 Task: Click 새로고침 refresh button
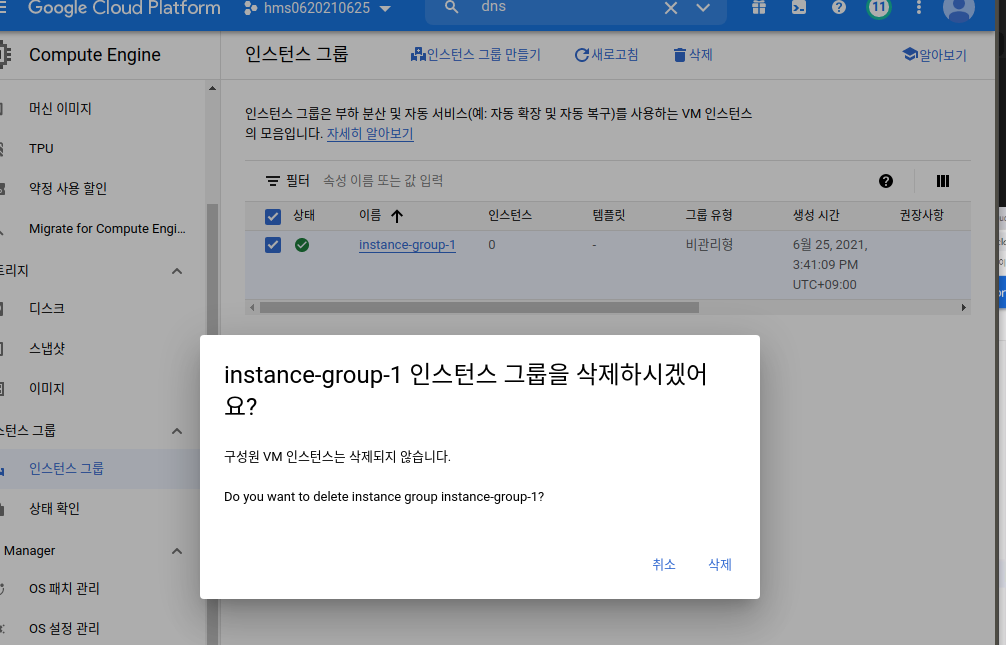coord(606,55)
